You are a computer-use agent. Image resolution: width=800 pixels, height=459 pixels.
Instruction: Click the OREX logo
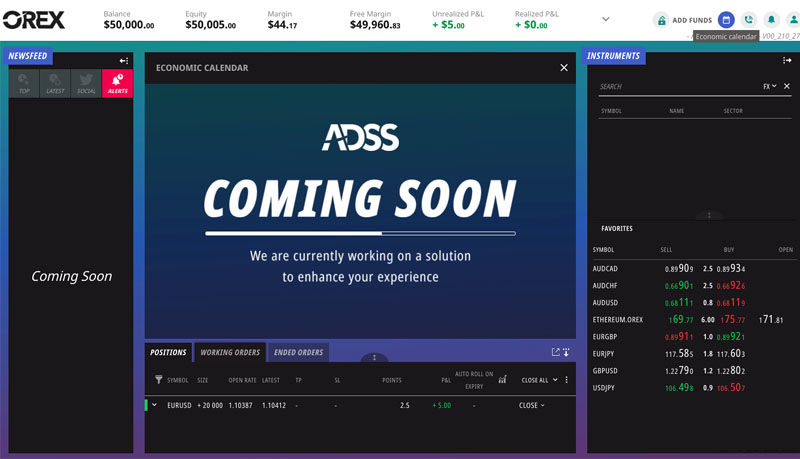point(34,20)
